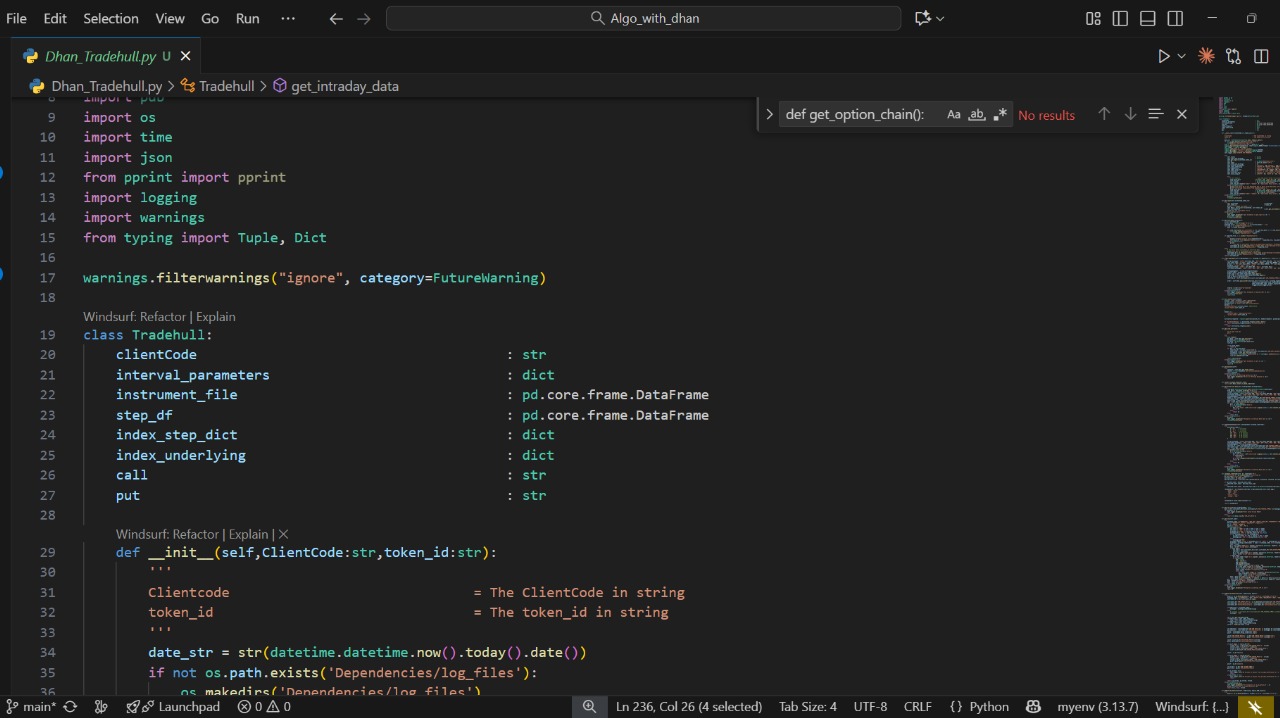Viewport: 1280px width, 718px height.
Task: Open the run options dropdown arrow
Action: click(x=1181, y=57)
